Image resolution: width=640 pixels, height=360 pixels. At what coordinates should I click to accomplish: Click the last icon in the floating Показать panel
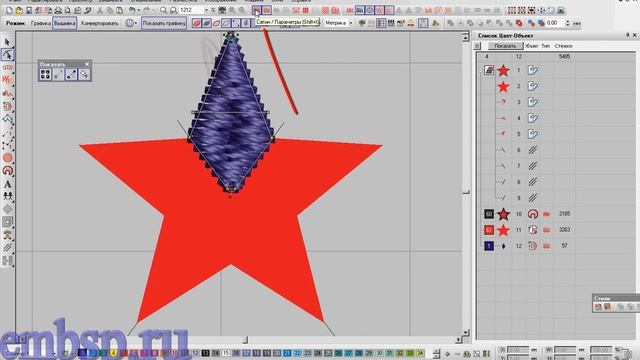point(84,74)
